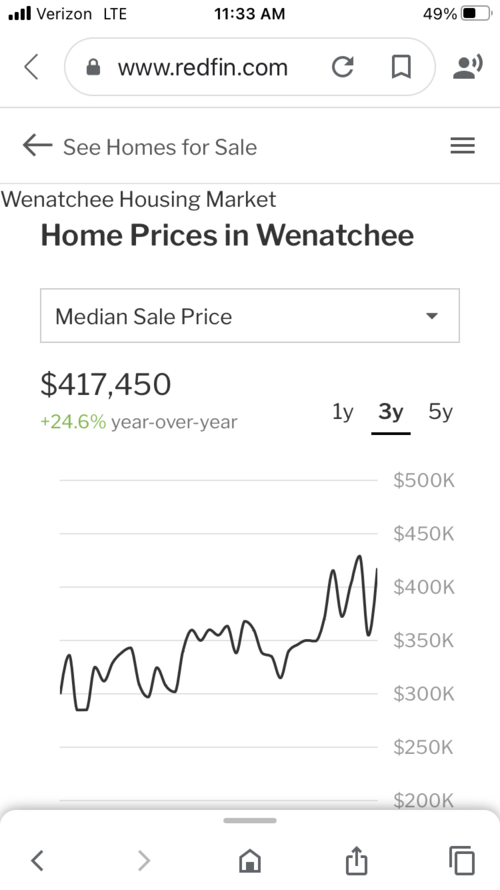Image resolution: width=500 pixels, height=890 pixels.
Task: Open See Homes for Sale link
Action: pyautogui.click(x=159, y=147)
